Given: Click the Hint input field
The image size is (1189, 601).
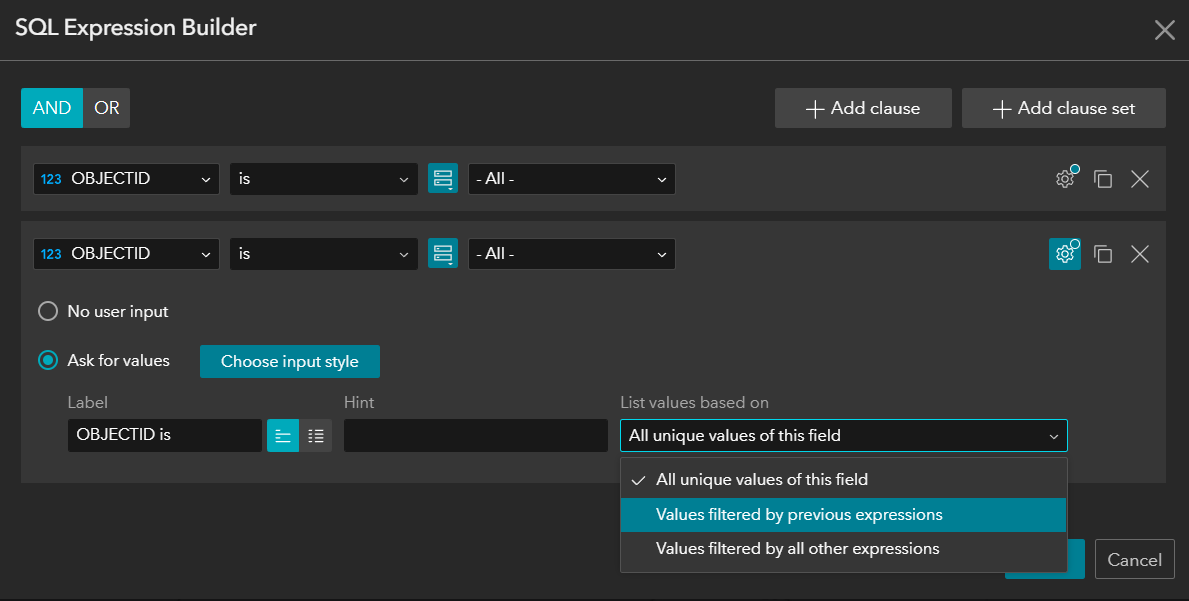Looking at the screenshot, I should pyautogui.click(x=475, y=435).
